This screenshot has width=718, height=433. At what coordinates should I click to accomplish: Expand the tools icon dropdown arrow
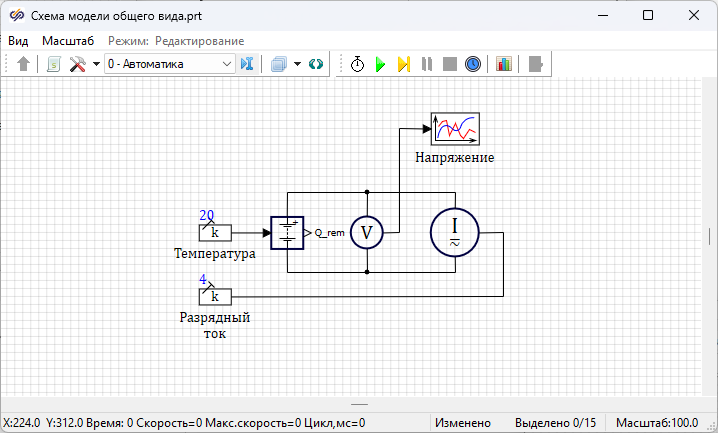(x=95, y=64)
